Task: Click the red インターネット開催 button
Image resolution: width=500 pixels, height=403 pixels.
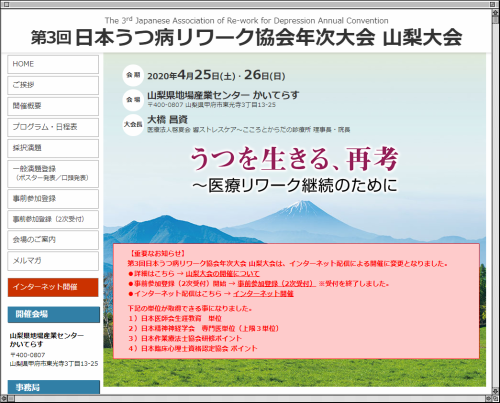Action: tap(53, 287)
